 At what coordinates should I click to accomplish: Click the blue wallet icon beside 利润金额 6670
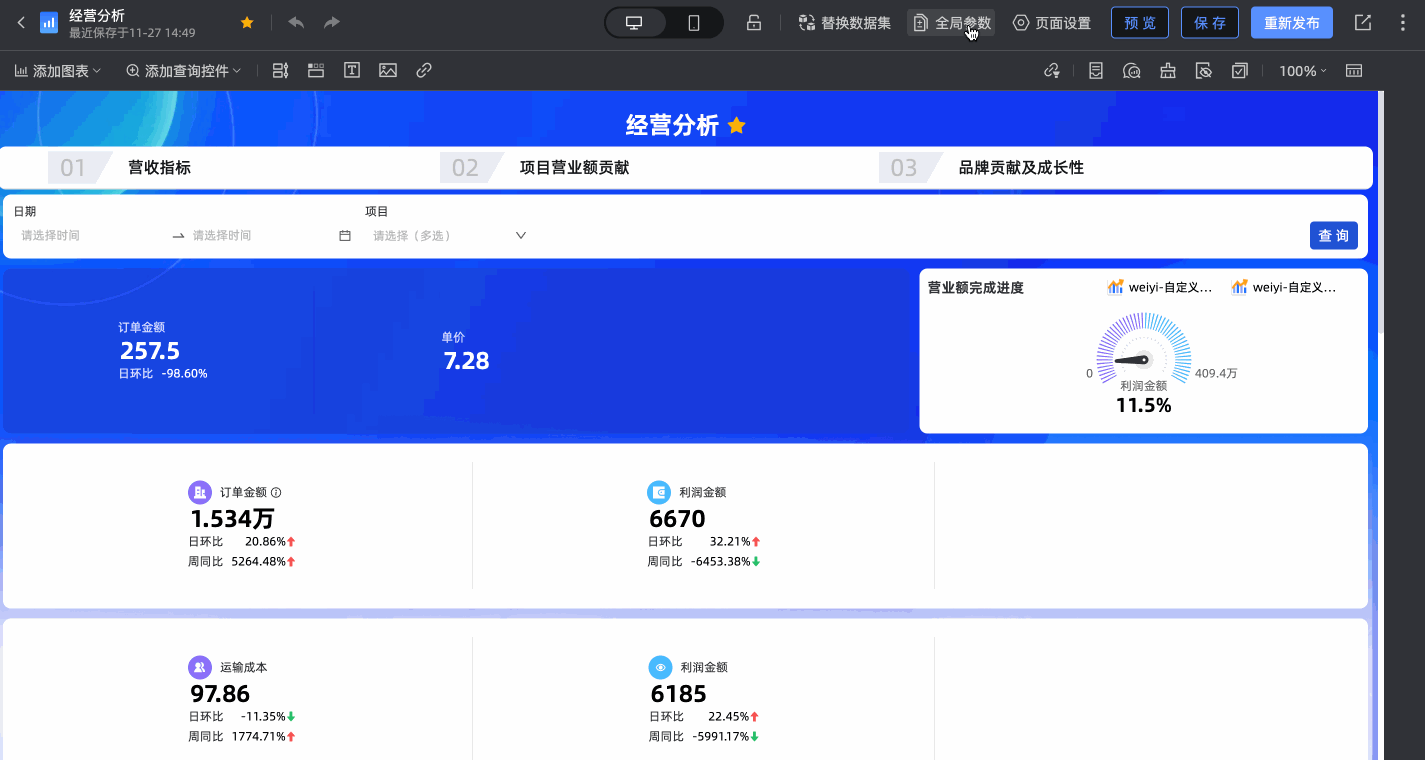tap(659, 492)
